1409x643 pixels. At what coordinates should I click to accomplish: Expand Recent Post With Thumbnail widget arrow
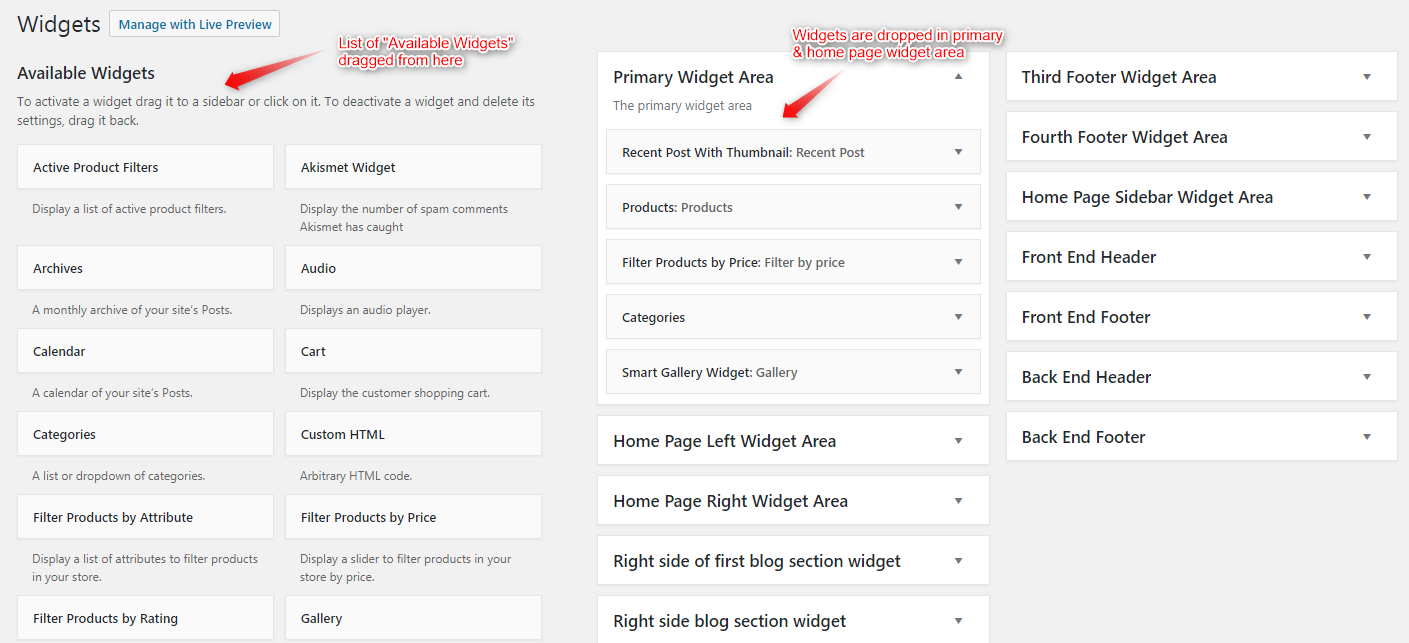click(958, 152)
